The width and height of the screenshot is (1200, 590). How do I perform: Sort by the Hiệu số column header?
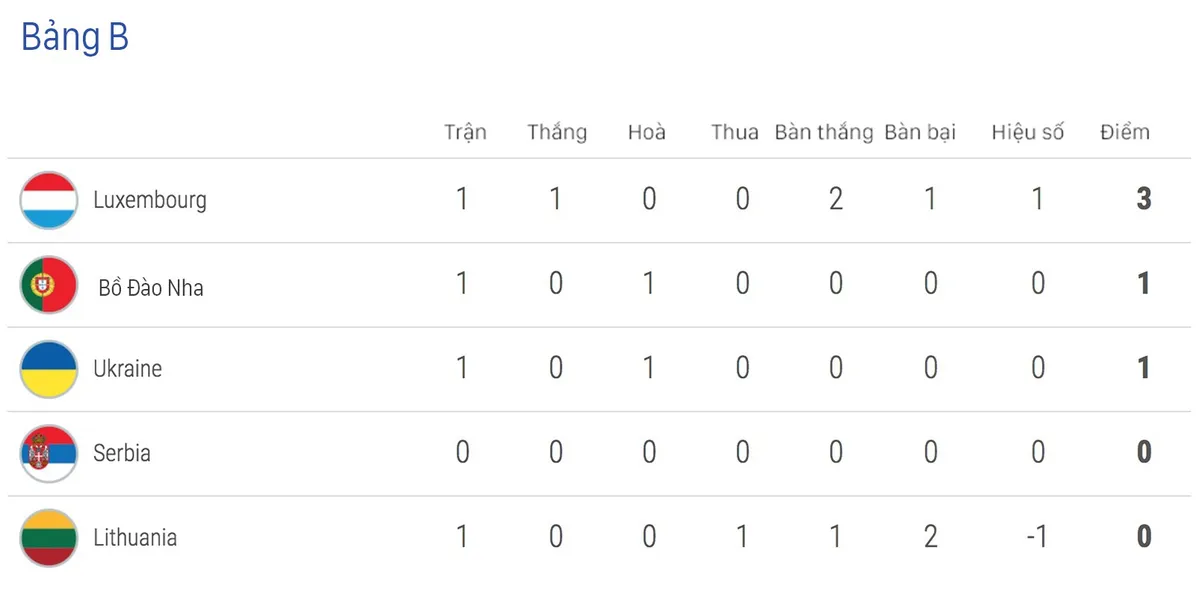[1028, 132]
